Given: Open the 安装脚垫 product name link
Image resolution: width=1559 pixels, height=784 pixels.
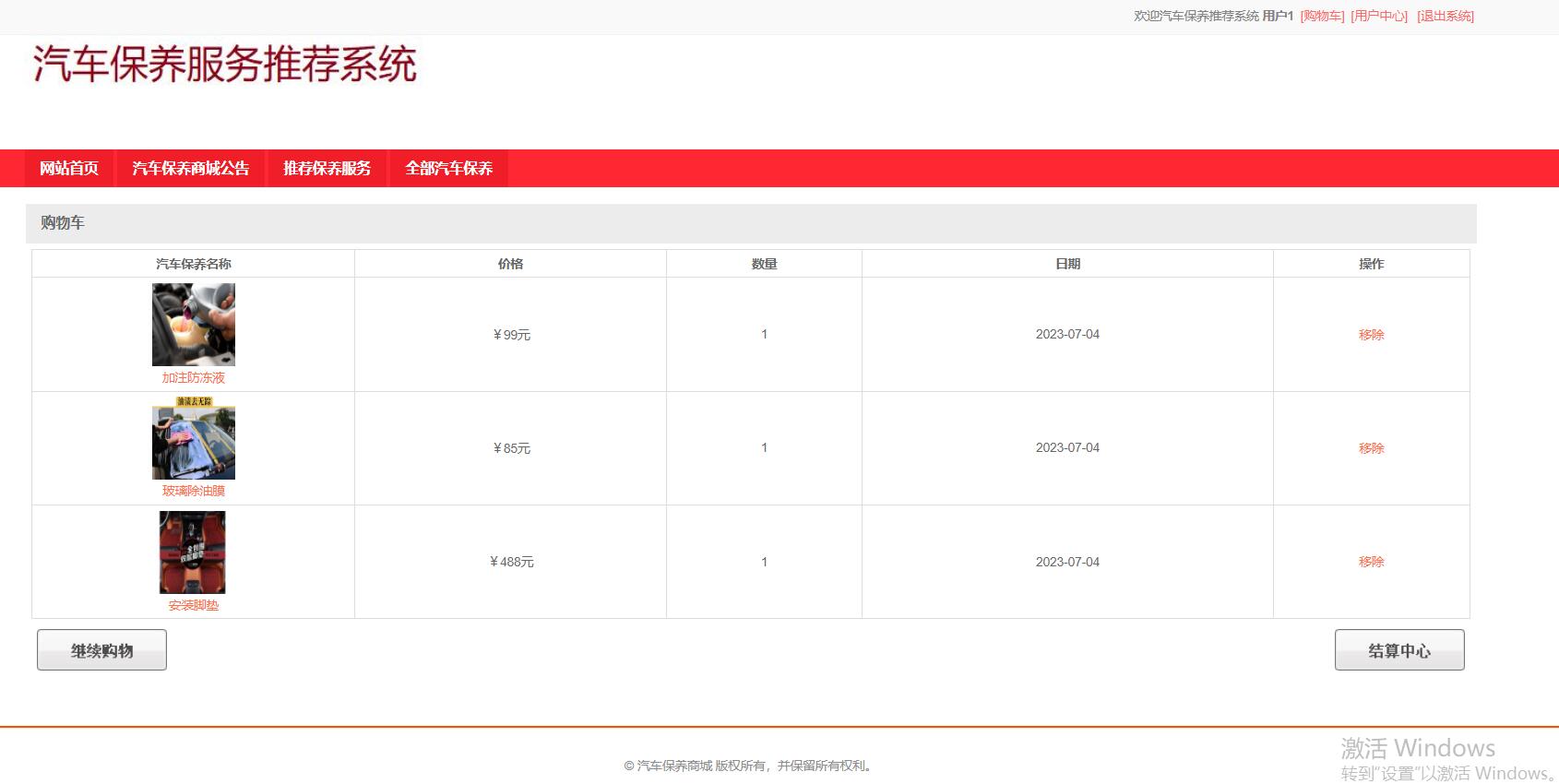Looking at the screenshot, I should [194, 605].
